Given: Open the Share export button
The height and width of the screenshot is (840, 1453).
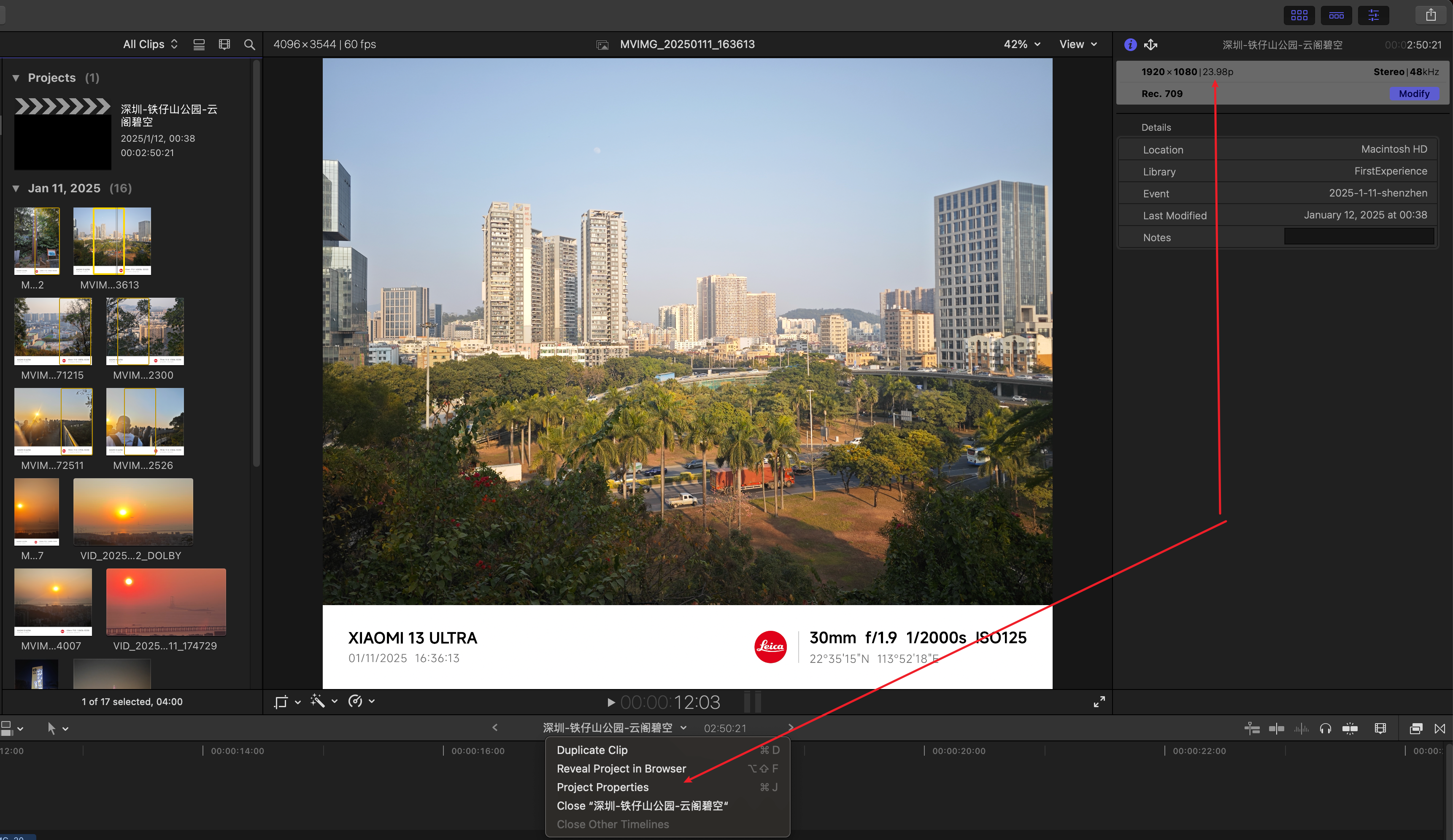Looking at the screenshot, I should [x=1431, y=16].
